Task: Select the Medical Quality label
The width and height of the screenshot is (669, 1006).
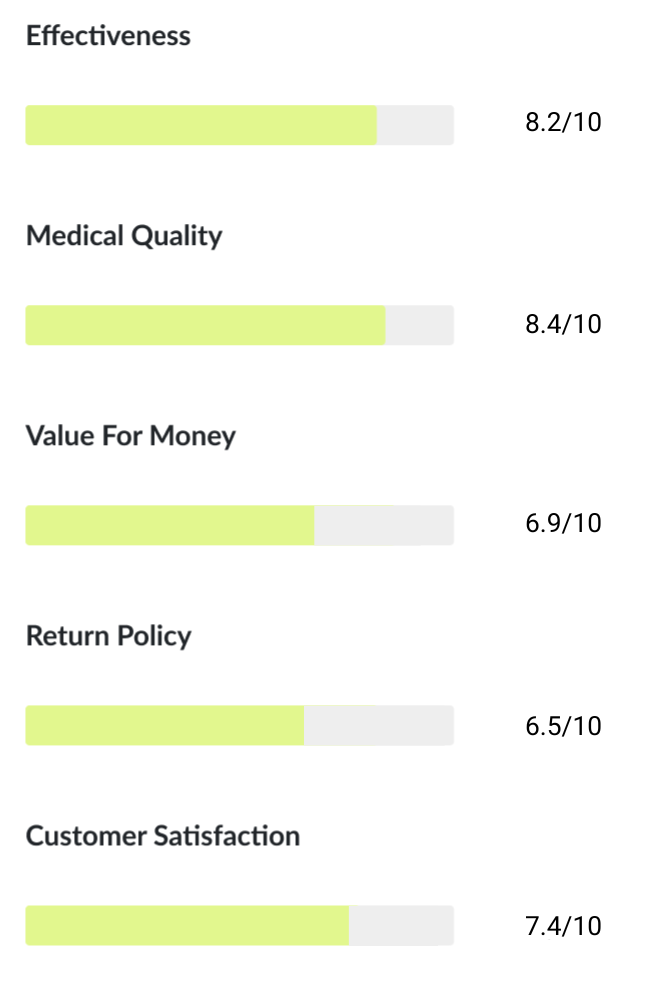Action: [x=124, y=236]
